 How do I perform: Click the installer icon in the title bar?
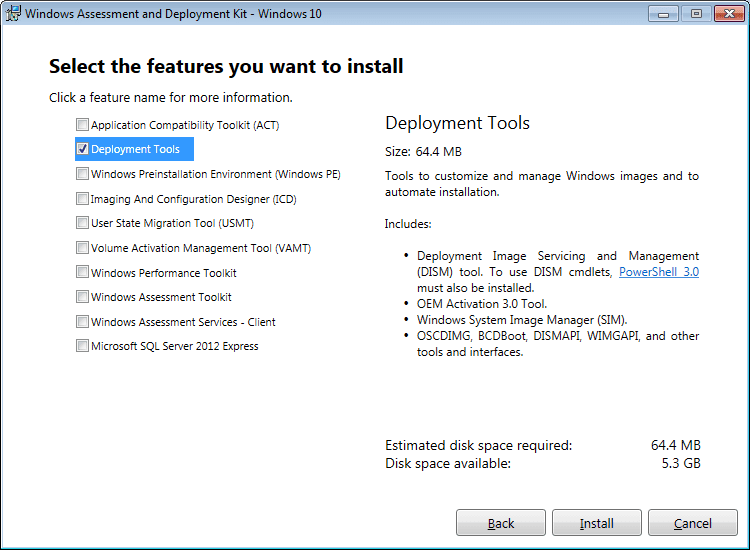(13, 13)
